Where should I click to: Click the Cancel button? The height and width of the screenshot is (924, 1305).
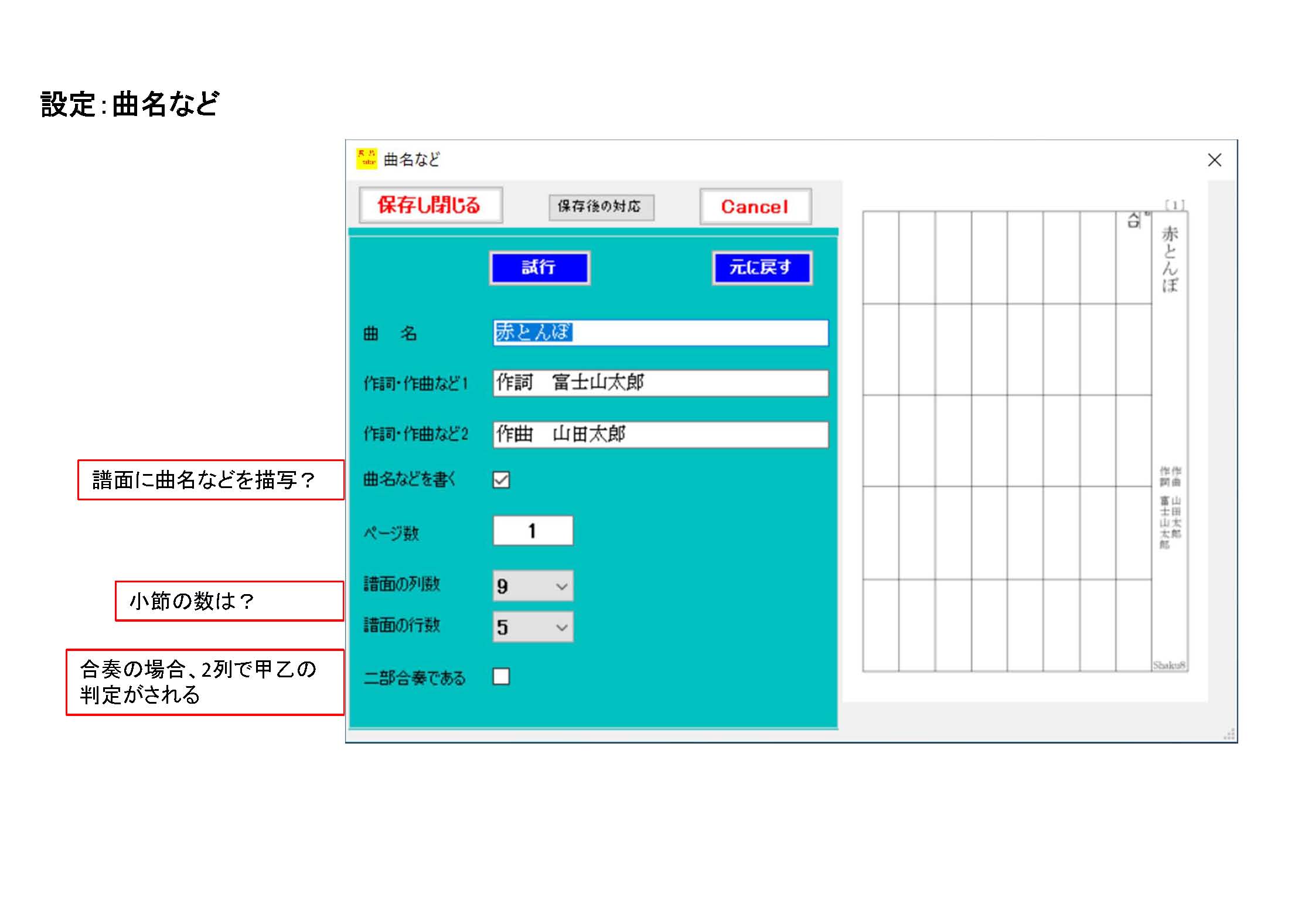click(755, 206)
